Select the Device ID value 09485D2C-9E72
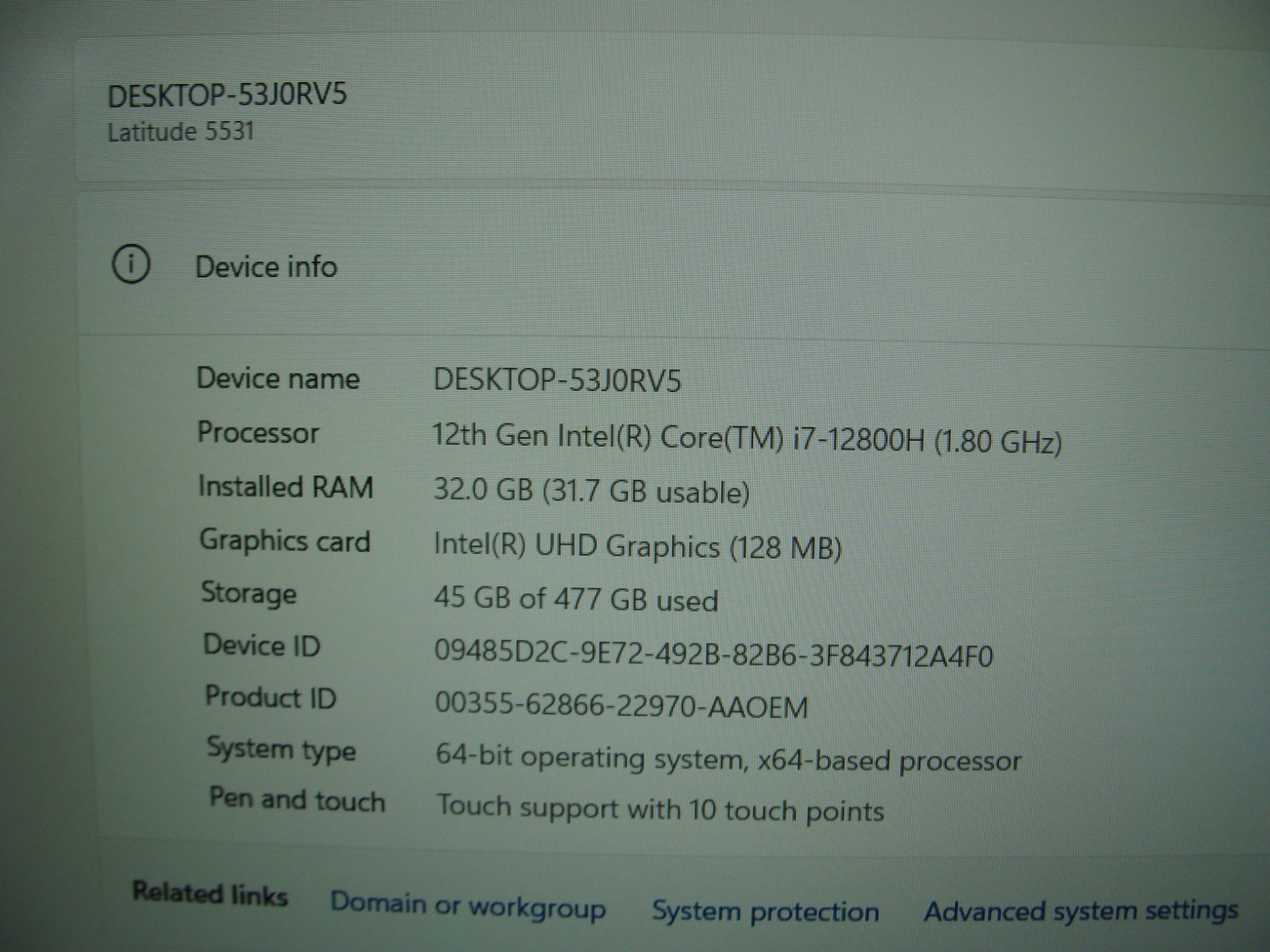This screenshot has width=1270, height=952. [713, 654]
